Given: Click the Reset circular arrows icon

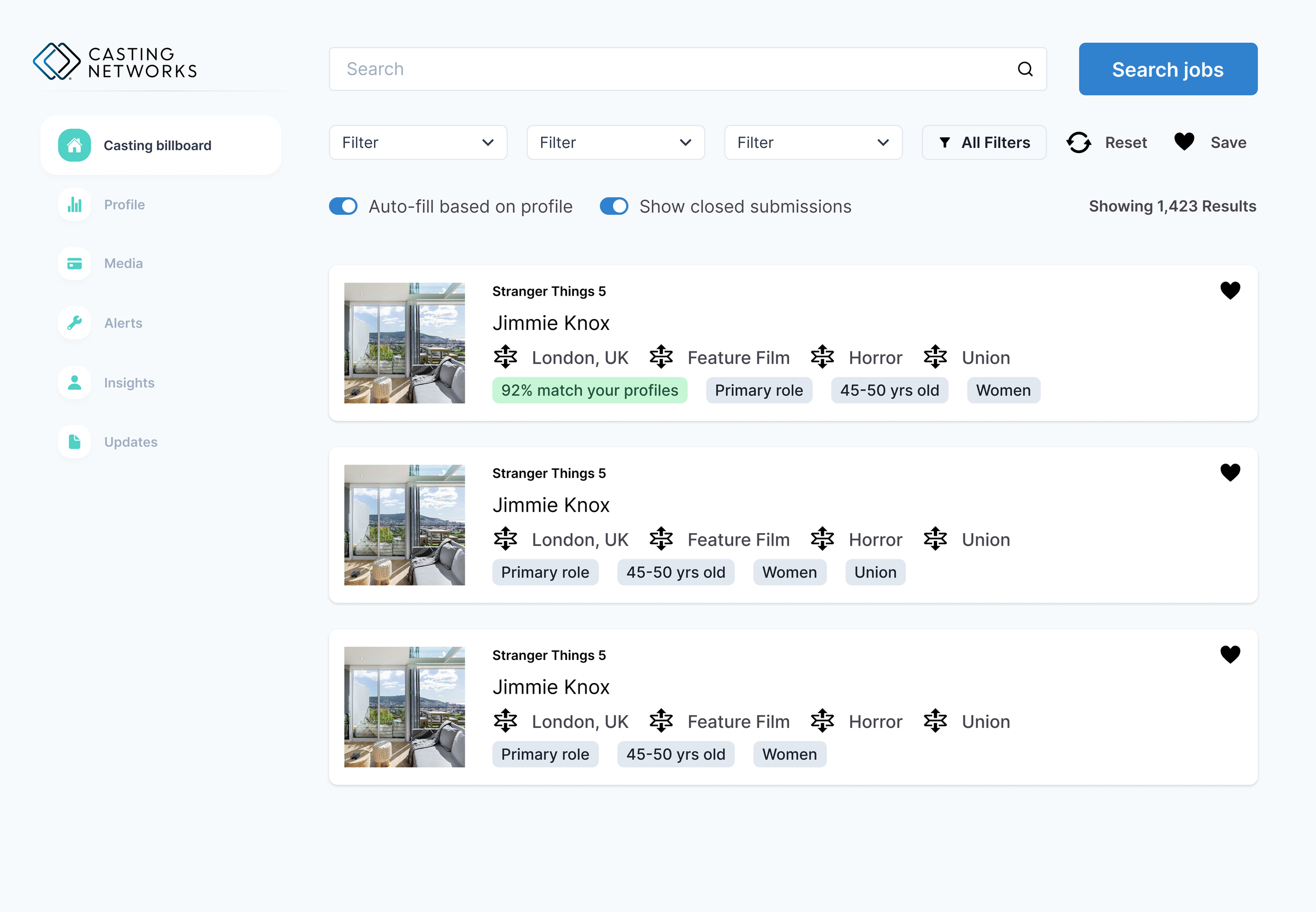Looking at the screenshot, I should point(1078,142).
